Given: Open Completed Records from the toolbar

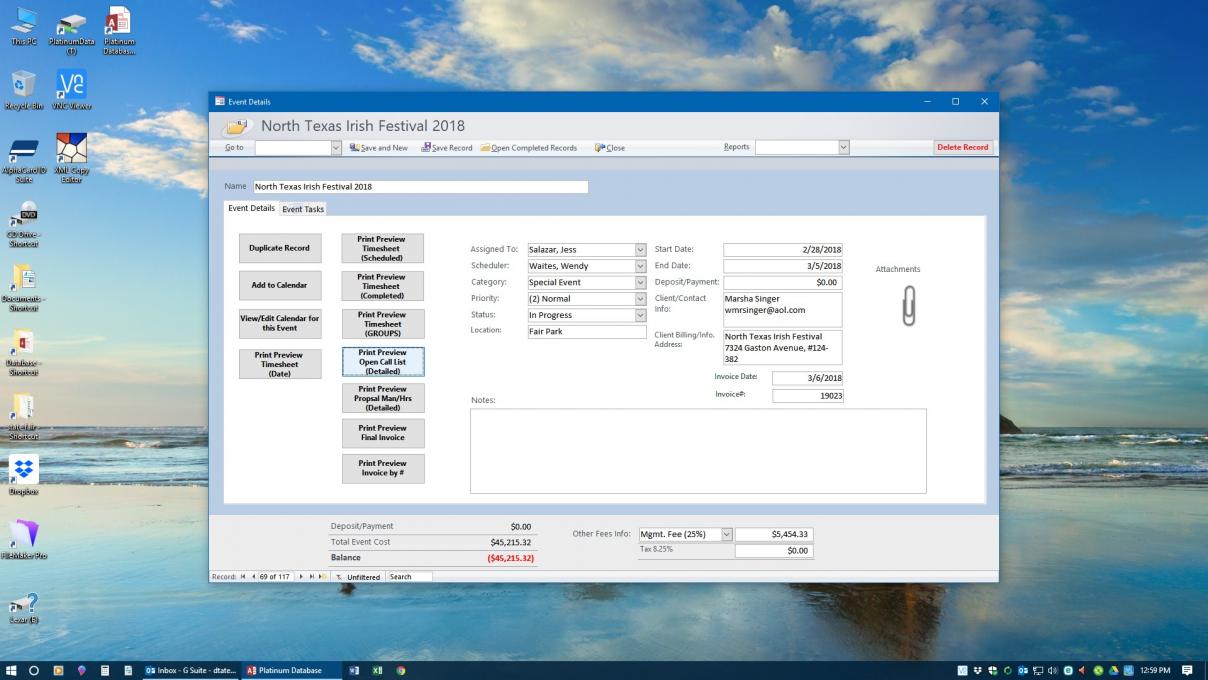Looking at the screenshot, I should [x=528, y=148].
